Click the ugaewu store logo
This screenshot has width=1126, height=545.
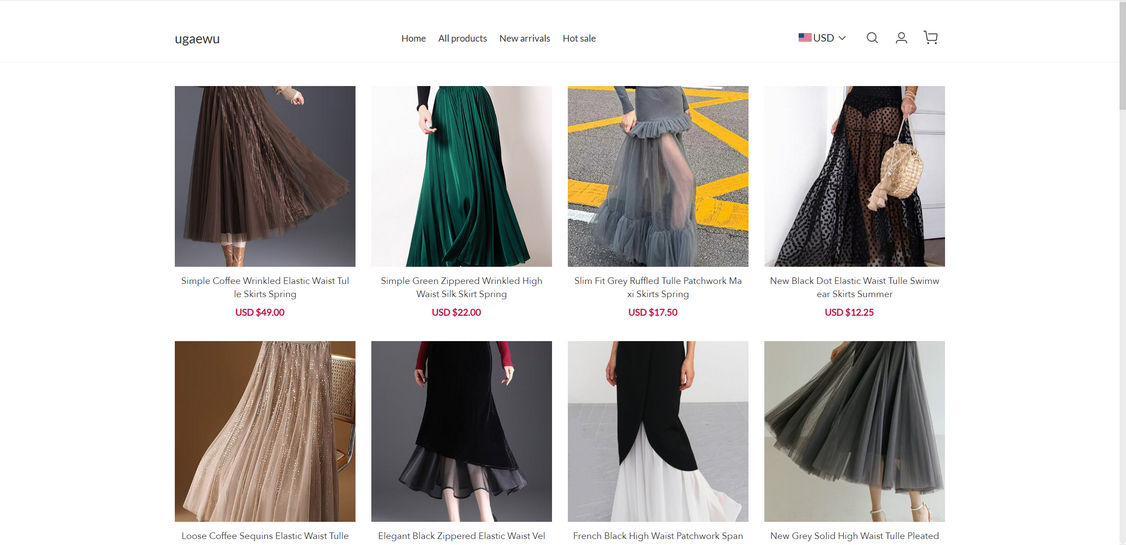coord(197,39)
